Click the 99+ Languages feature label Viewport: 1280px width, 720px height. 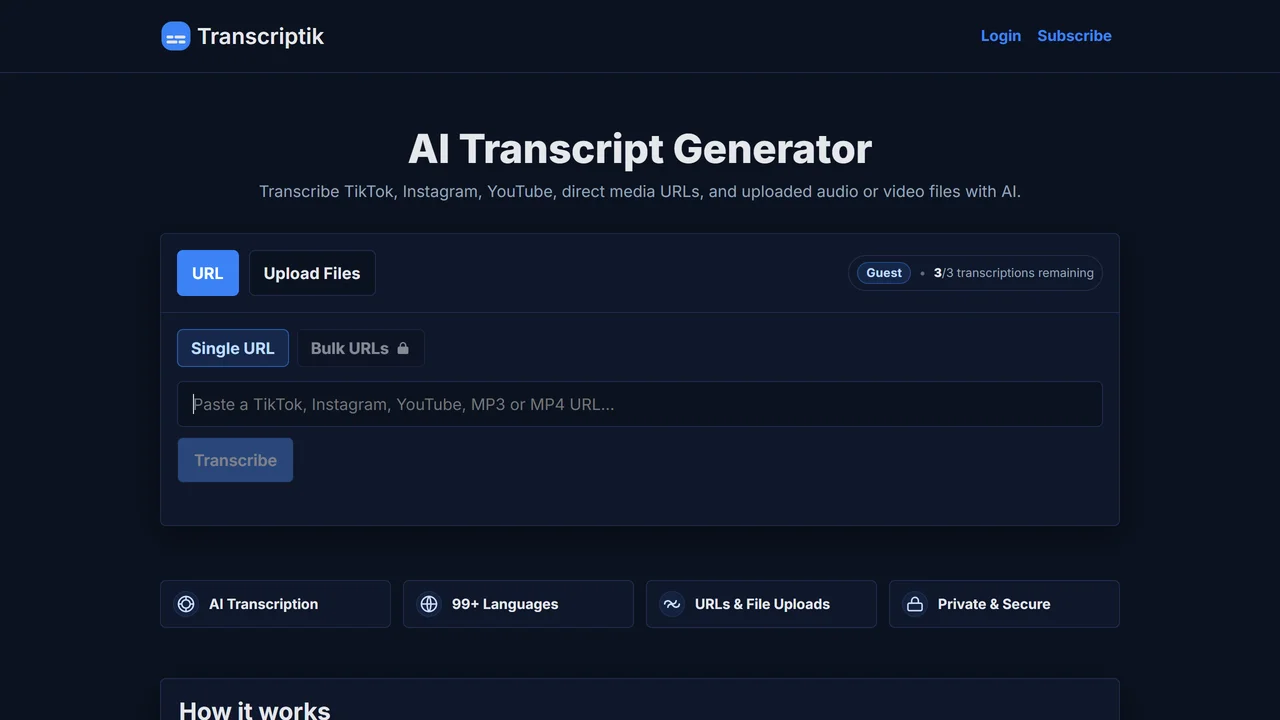[x=505, y=604]
